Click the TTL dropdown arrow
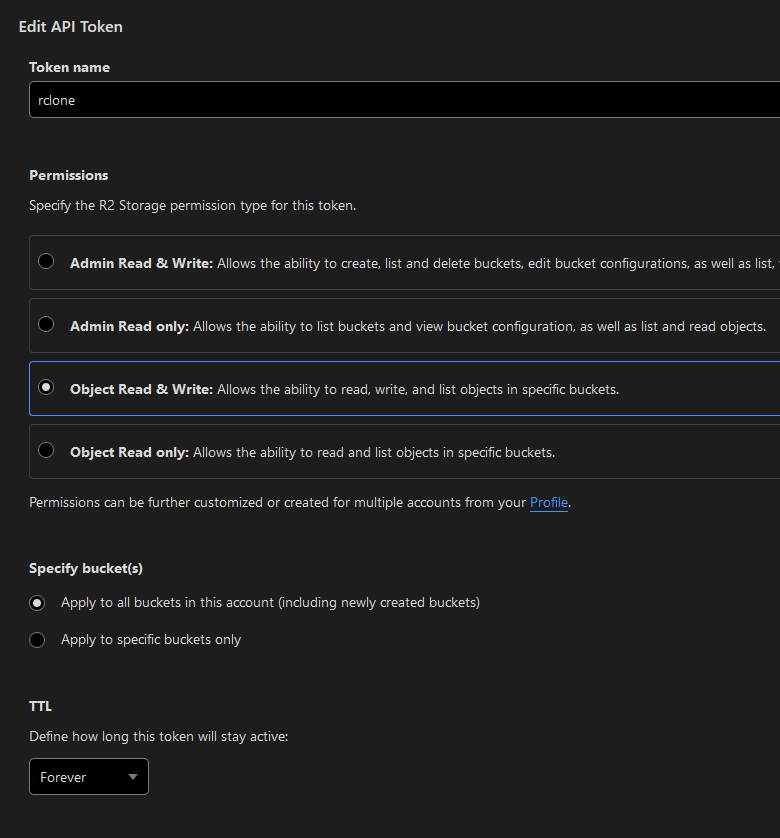780x838 pixels. (x=132, y=777)
